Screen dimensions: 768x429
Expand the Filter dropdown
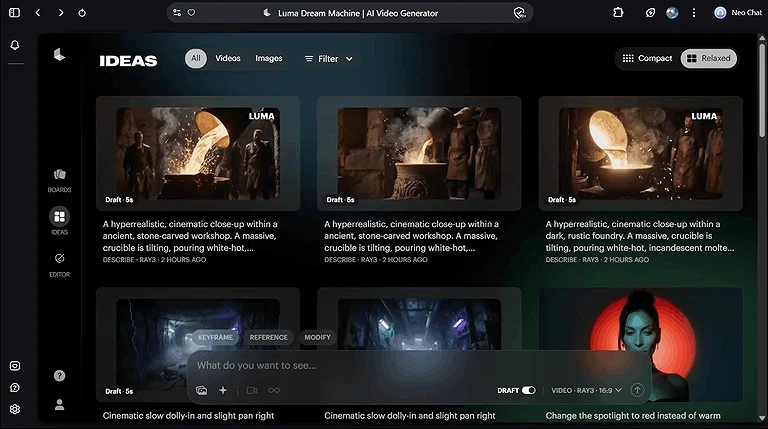click(328, 59)
